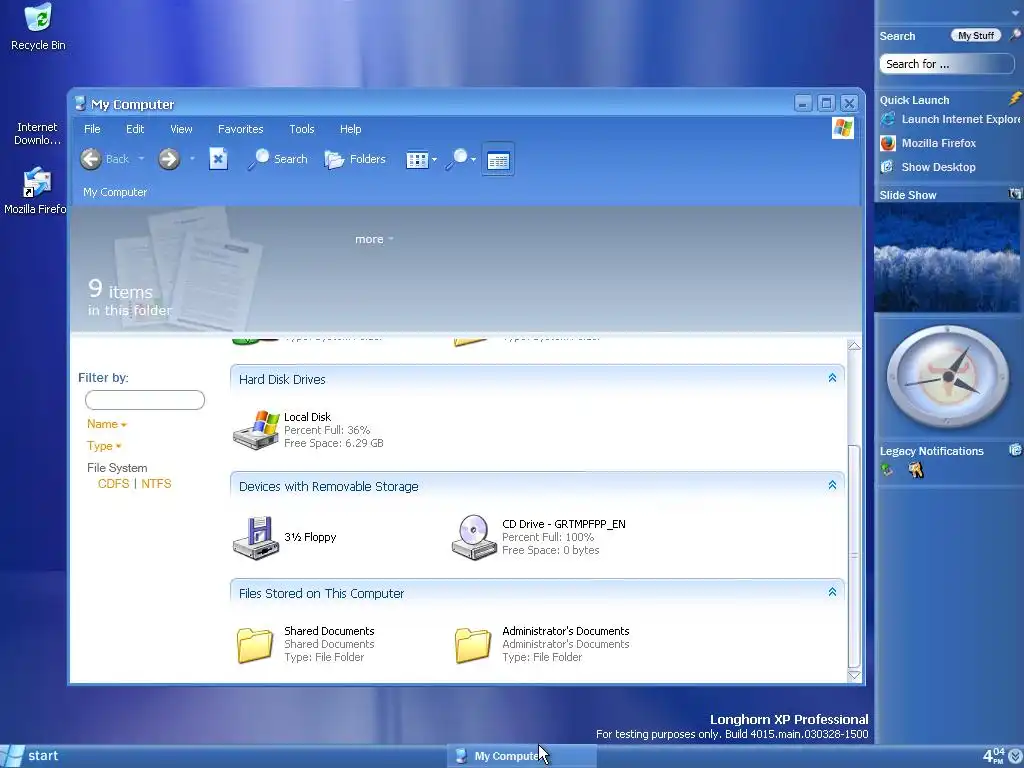Click the My Computer address breadcrumb

115,192
